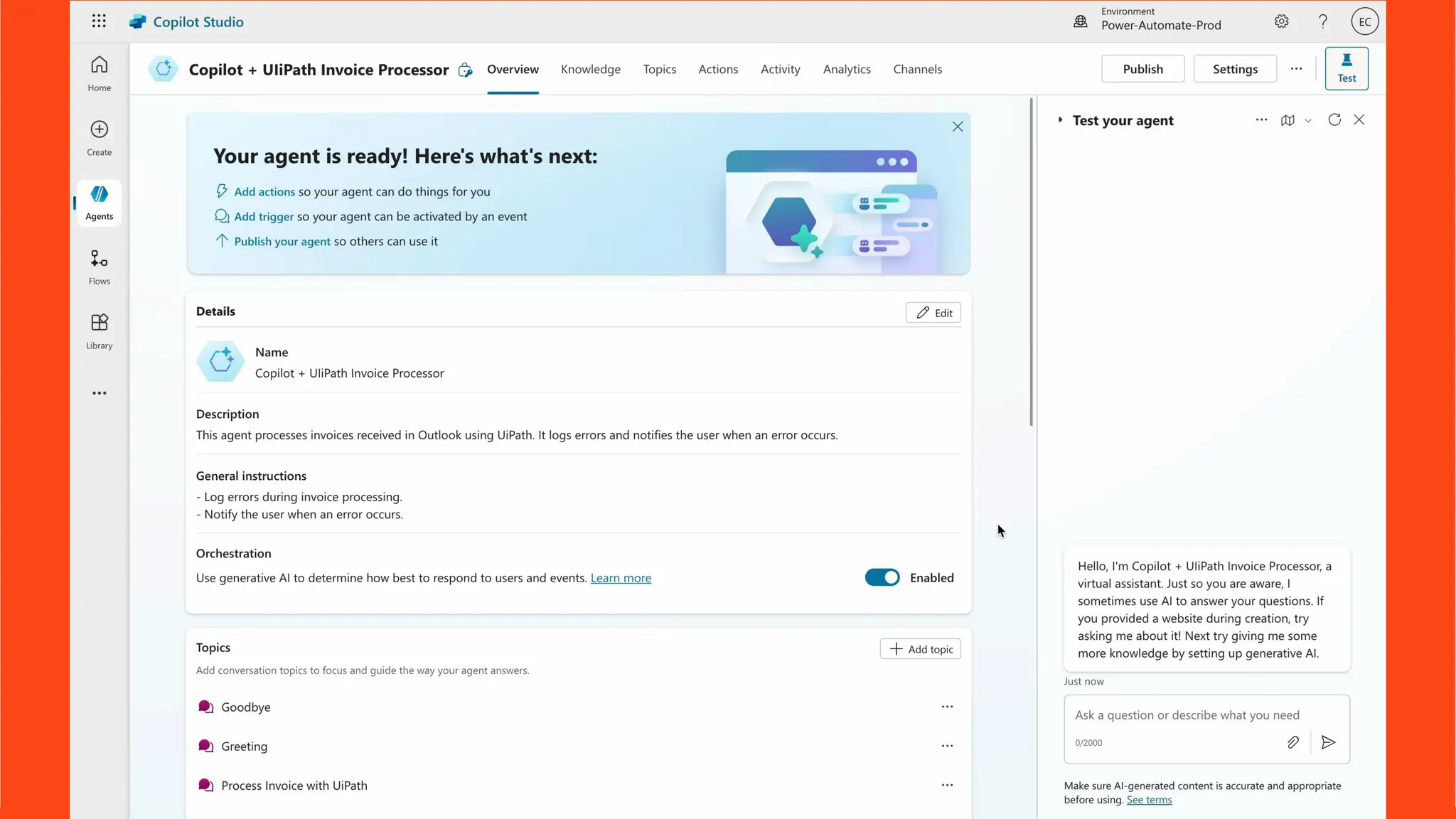Viewport: 1456px width, 819px height.
Task: Open more options for Goodbye topic
Action: click(946, 707)
